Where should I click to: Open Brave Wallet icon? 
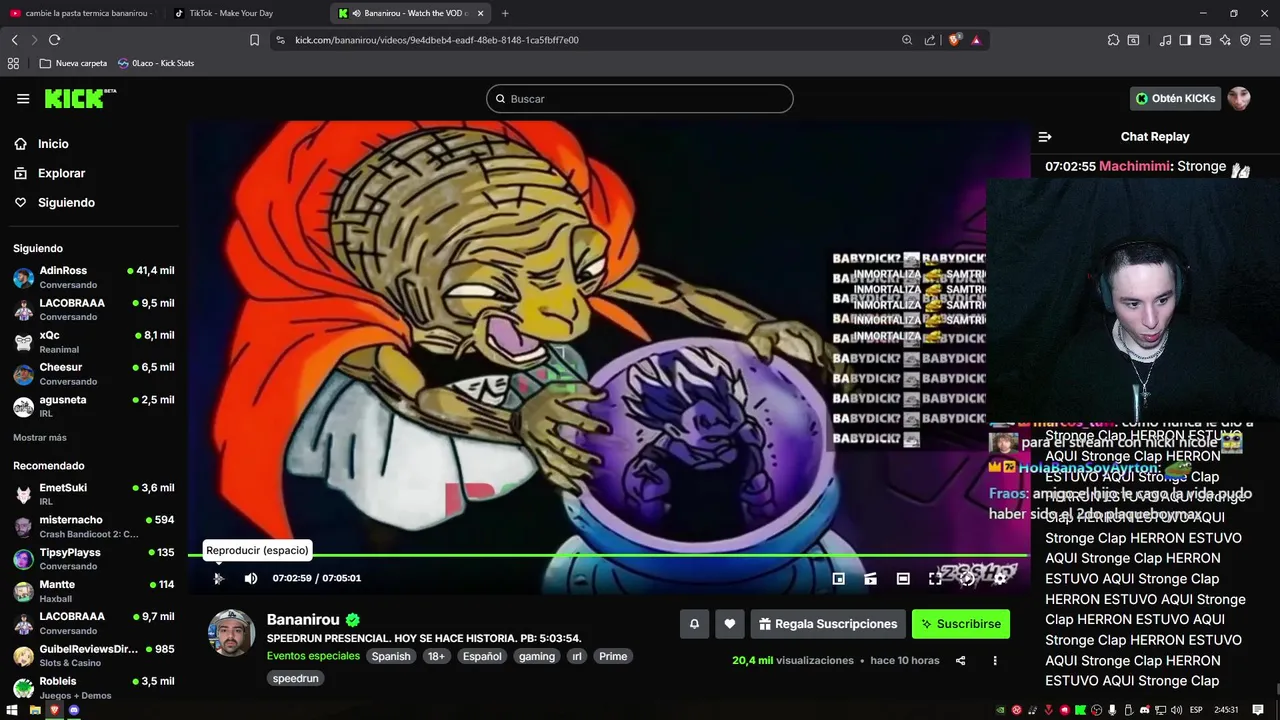coord(1205,40)
